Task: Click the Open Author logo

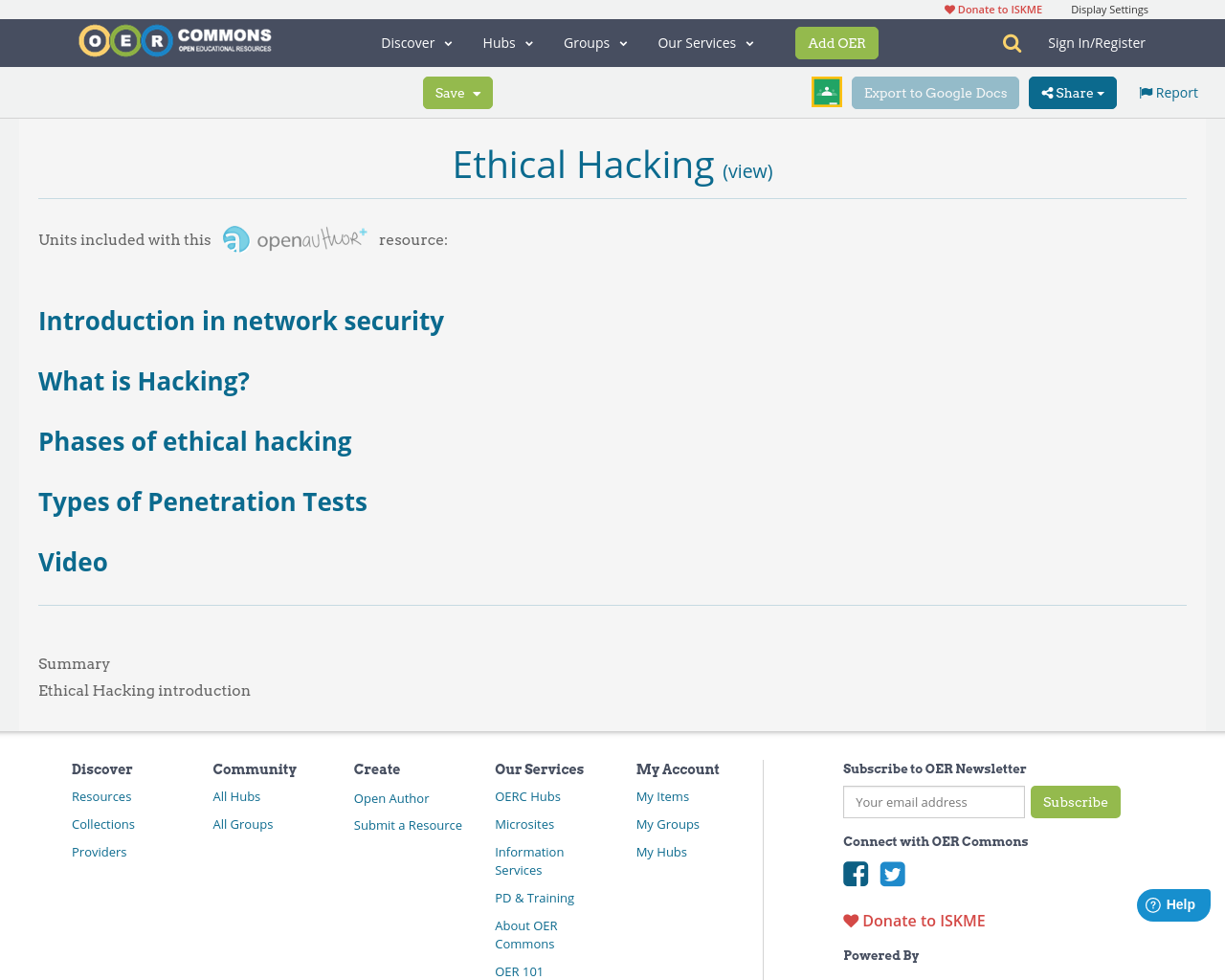Action: [x=293, y=239]
